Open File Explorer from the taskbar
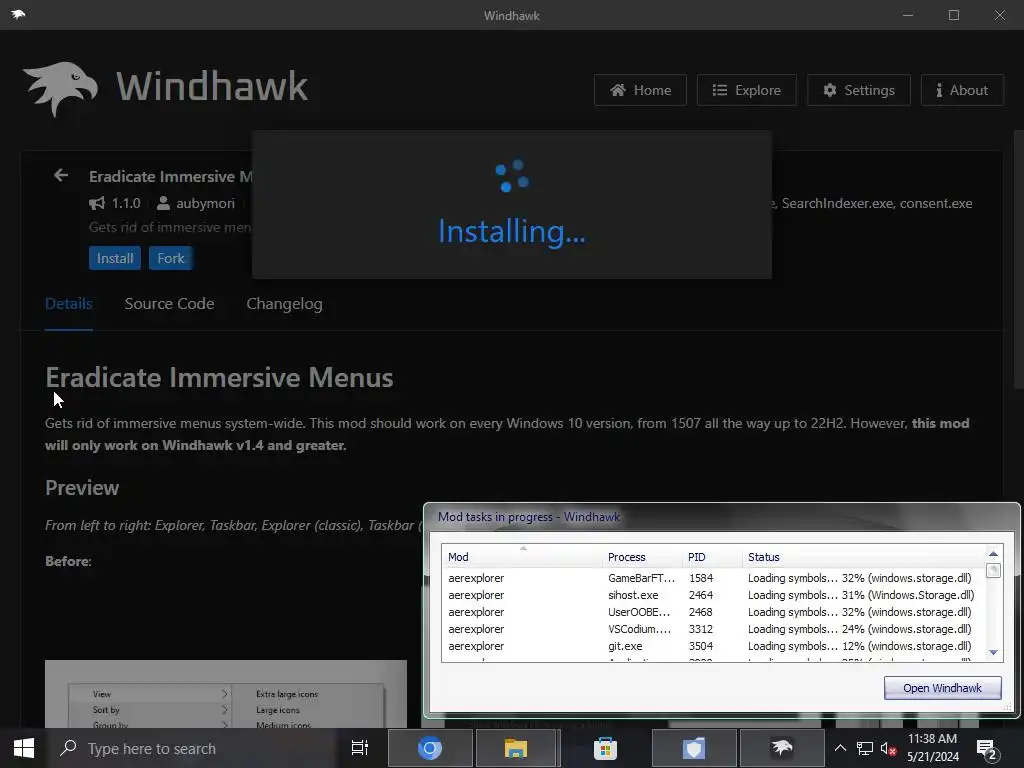This screenshot has width=1024, height=768. coord(516,748)
